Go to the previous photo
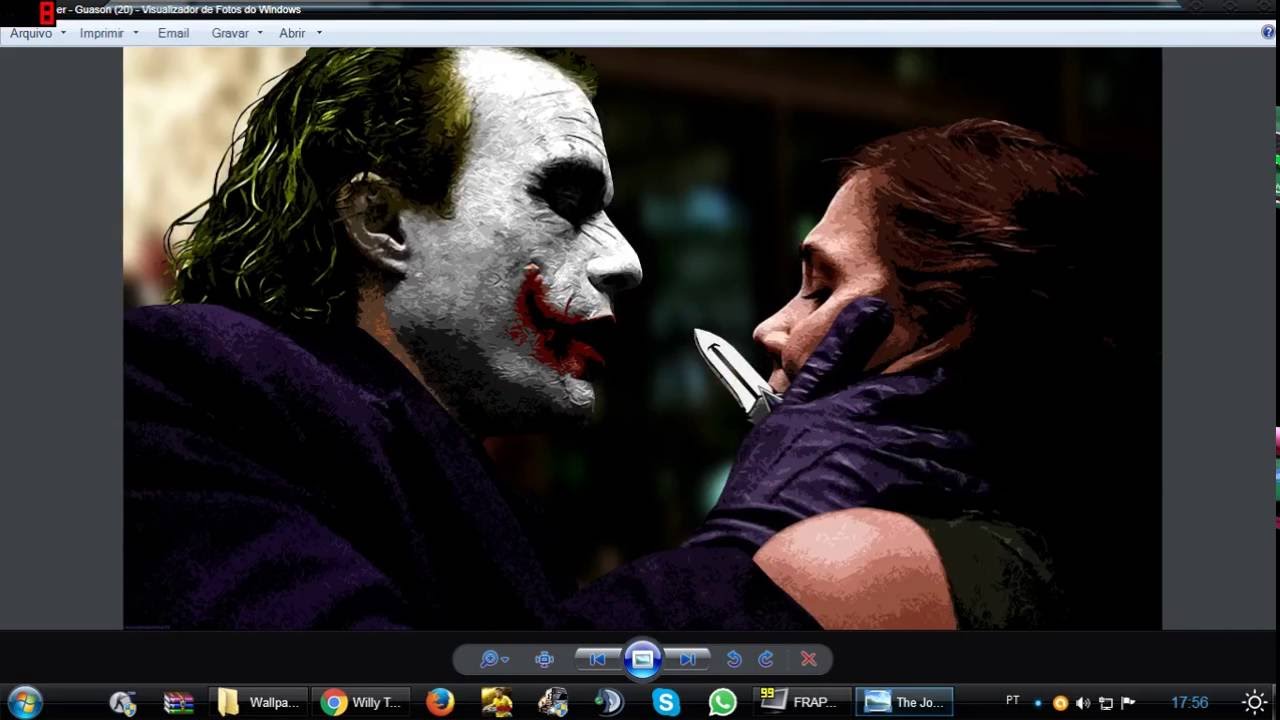 tap(598, 659)
